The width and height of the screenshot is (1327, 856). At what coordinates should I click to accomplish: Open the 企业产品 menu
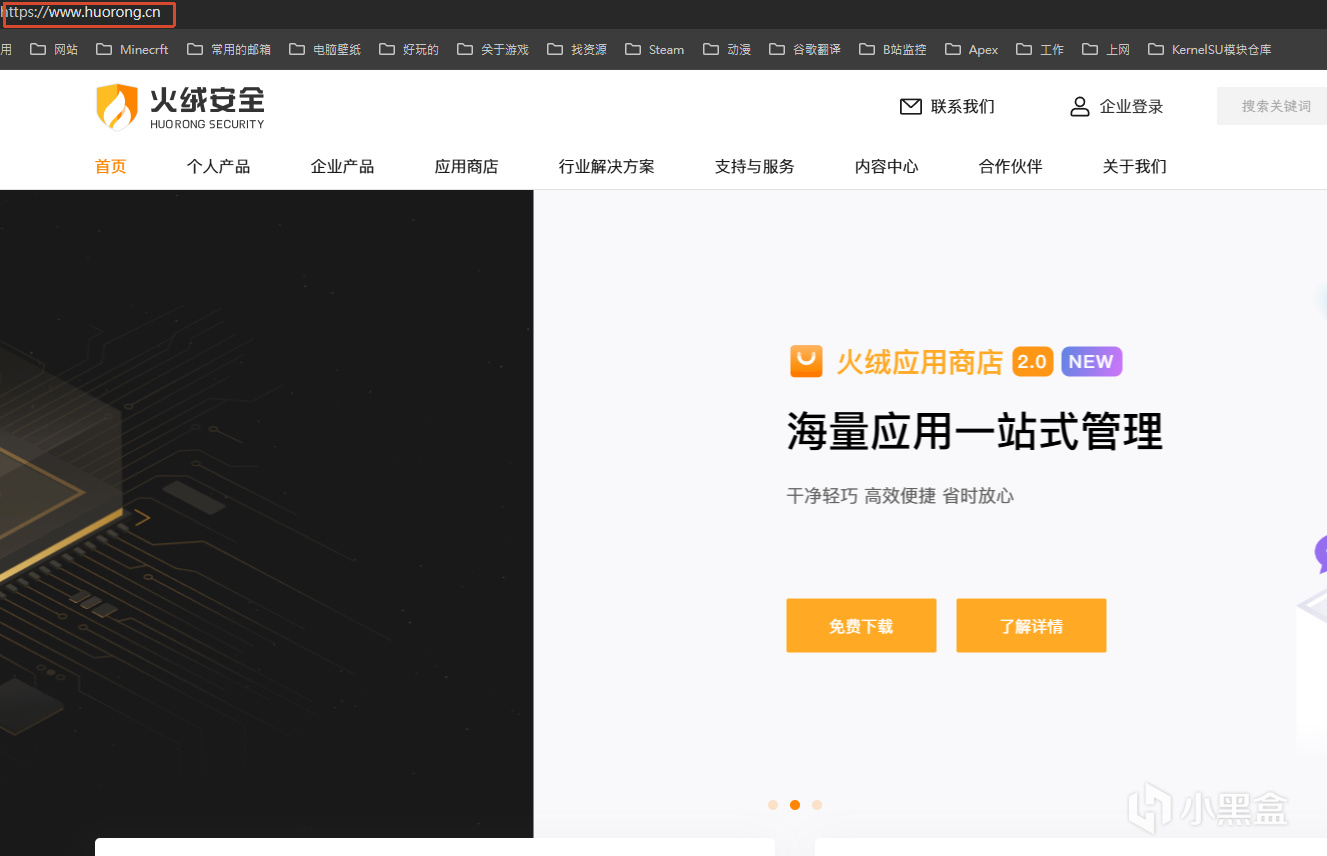click(342, 166)
